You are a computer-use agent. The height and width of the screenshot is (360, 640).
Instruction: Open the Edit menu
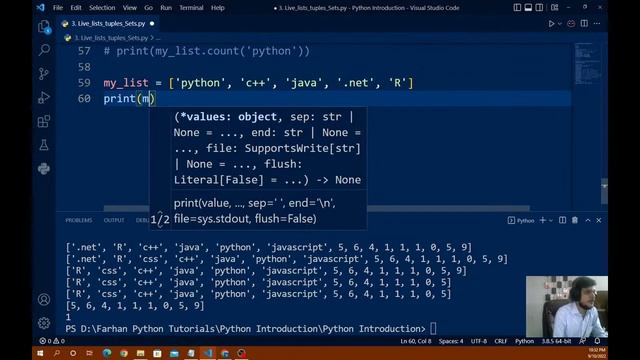tap(76, 8)
